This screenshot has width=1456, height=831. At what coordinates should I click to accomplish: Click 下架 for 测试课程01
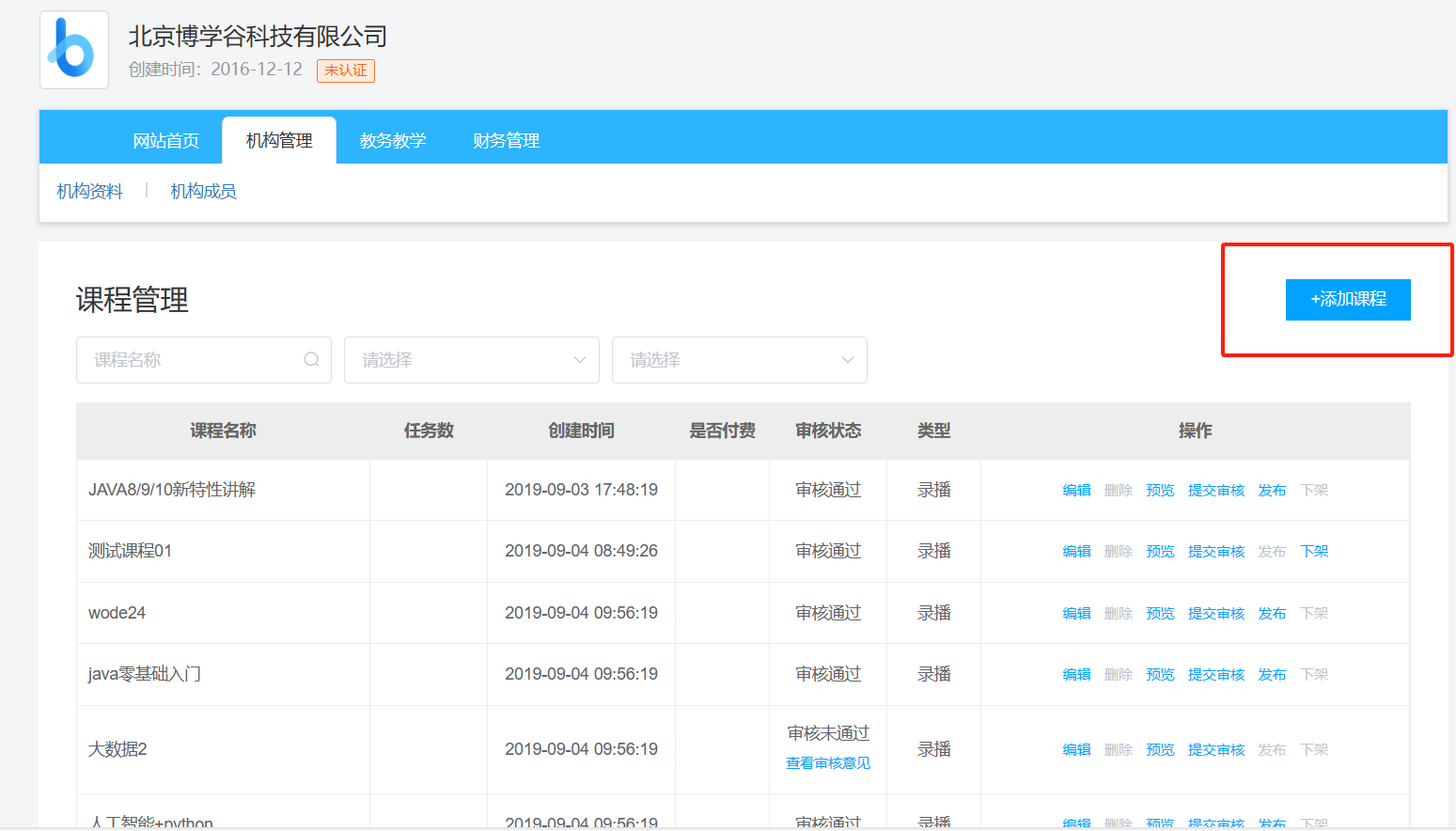(x=1315, y=552)
